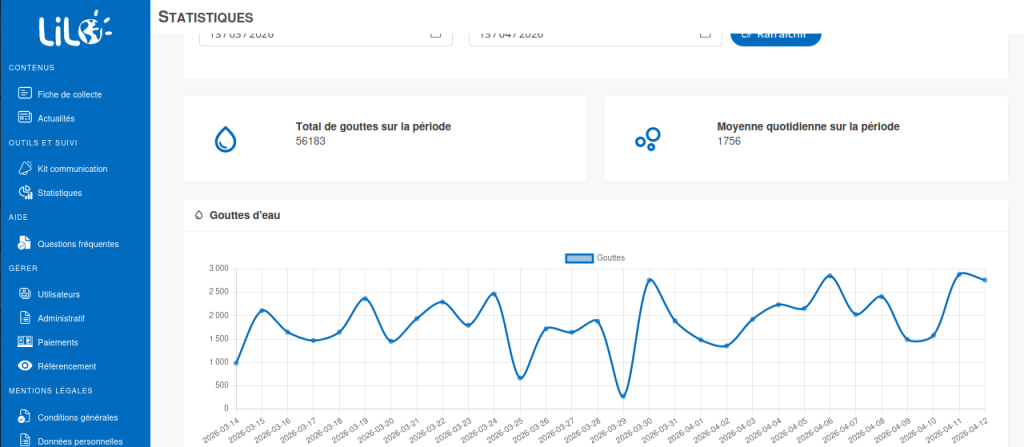
Task: Click the Statistiques chart icon
Action: point(26,192)
